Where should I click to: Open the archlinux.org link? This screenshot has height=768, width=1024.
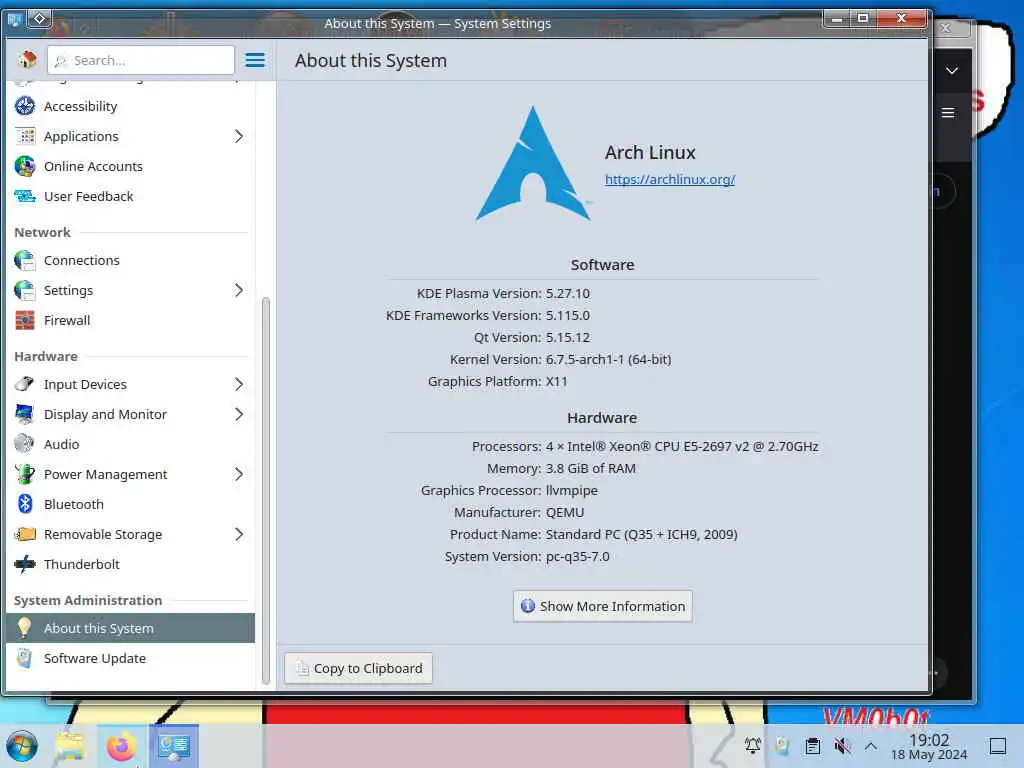(x=670, y=180)
